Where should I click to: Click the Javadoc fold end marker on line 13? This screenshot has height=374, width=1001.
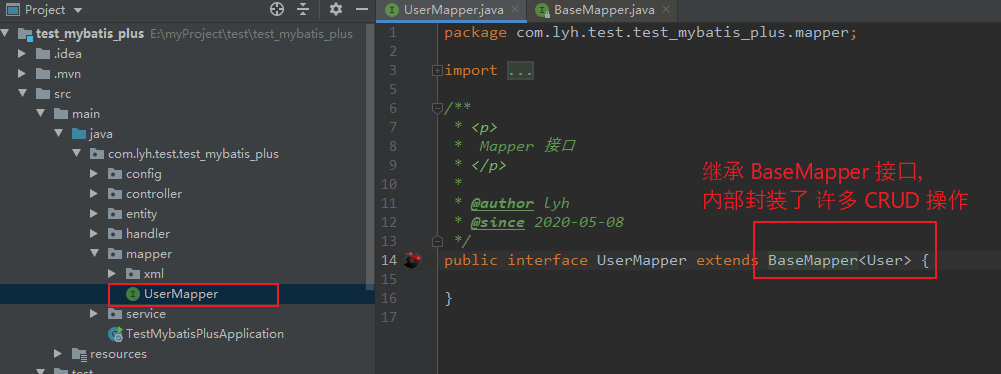(x=437, y=241)
